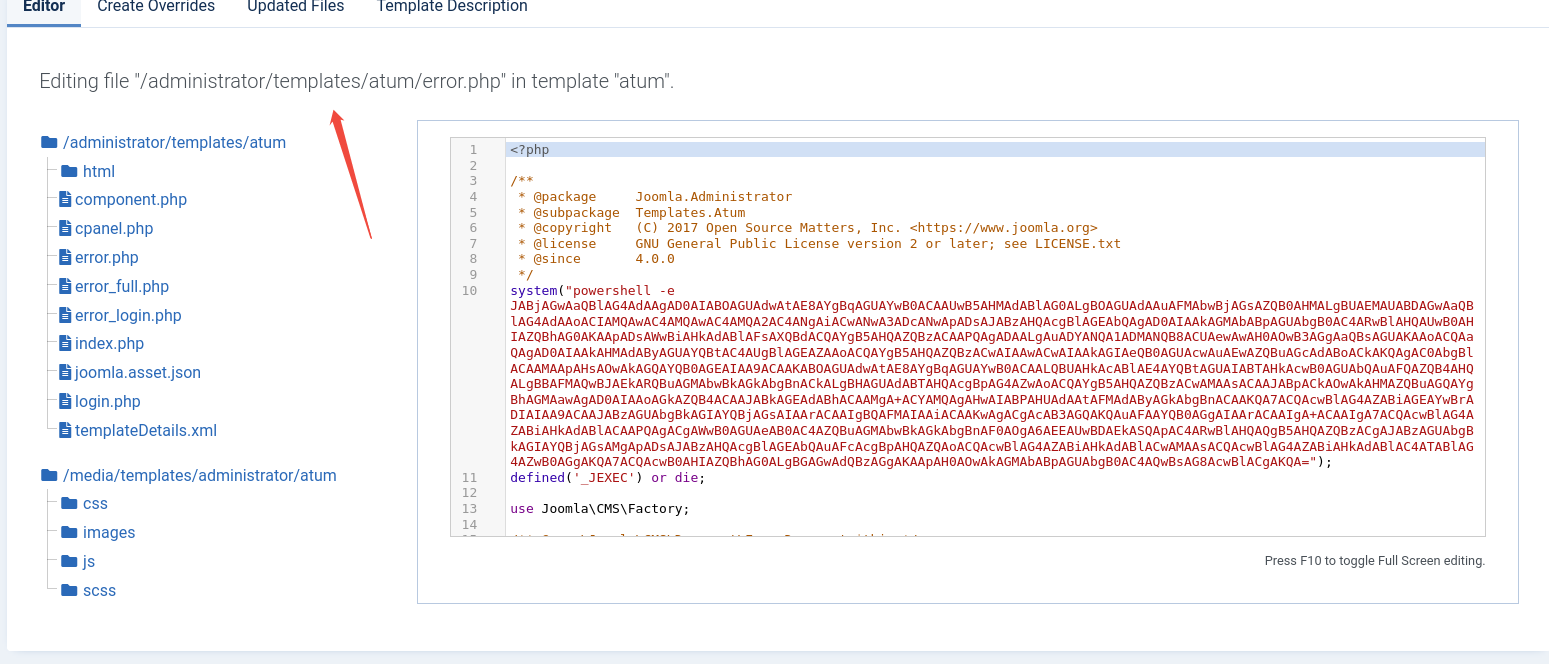This screenshot has width=1549, height=664.
Task: Click file icon next to error_full.php
Action: tap(65, 287)
